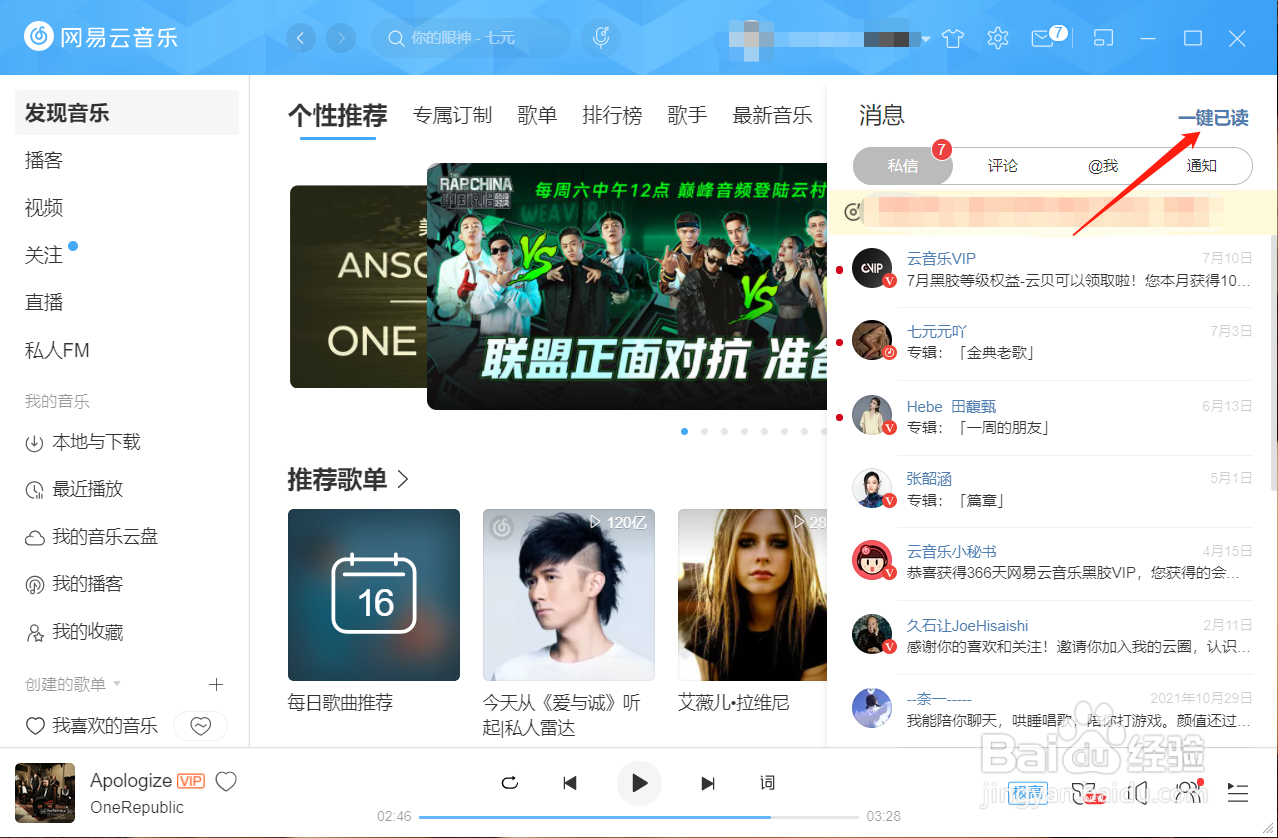This screenshot has height=838, width=1278.
Task: Open settings gear icon
Action: point(997,38)
